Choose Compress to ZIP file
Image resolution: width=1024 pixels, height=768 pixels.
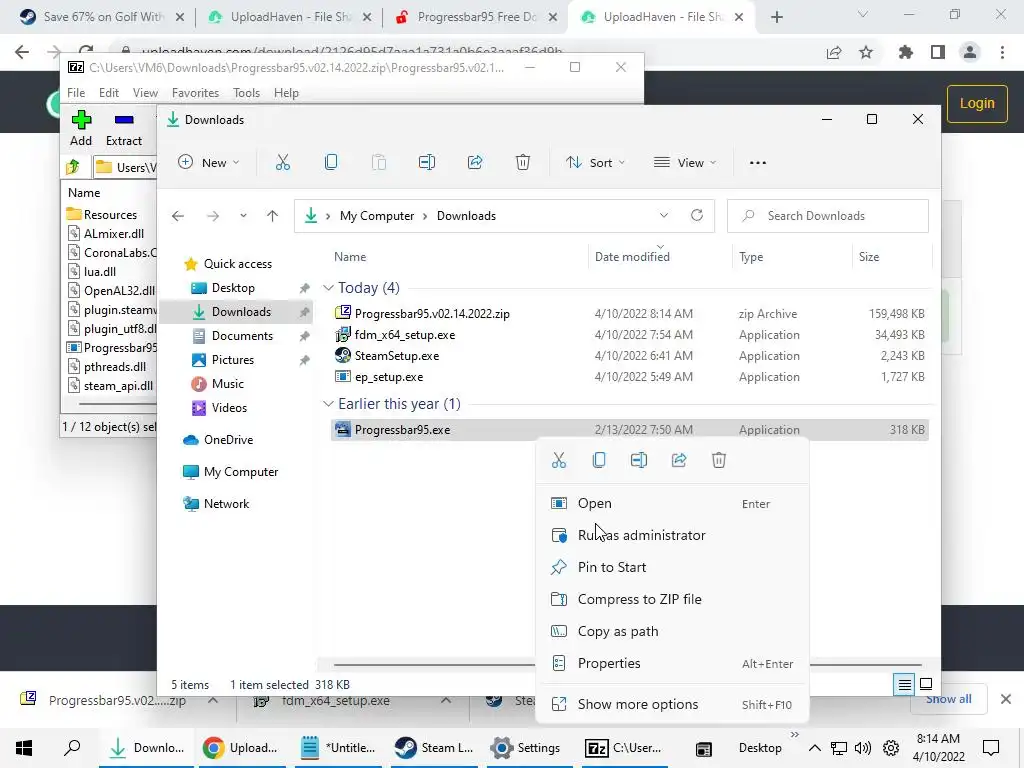tap(672, 600)
